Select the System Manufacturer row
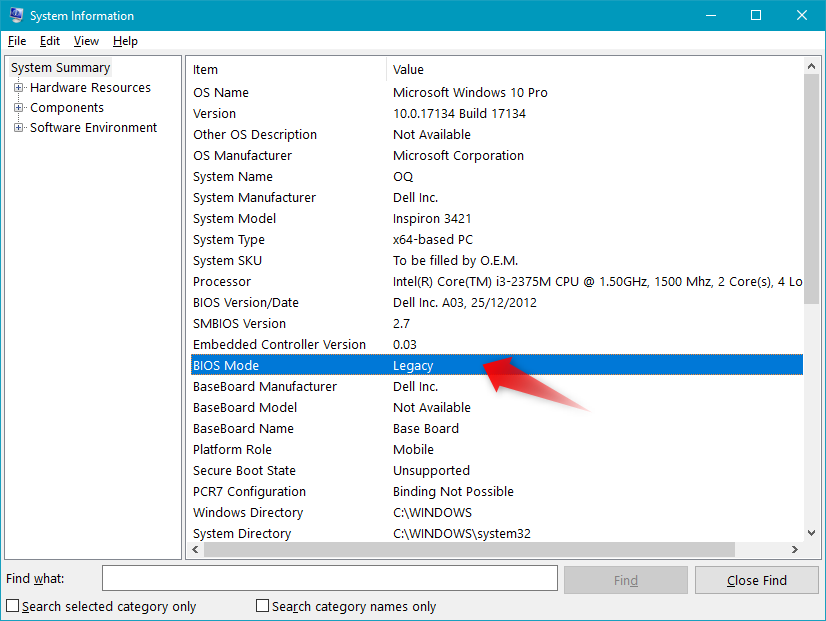Screen dimensions: 826x621 (497, 198)
